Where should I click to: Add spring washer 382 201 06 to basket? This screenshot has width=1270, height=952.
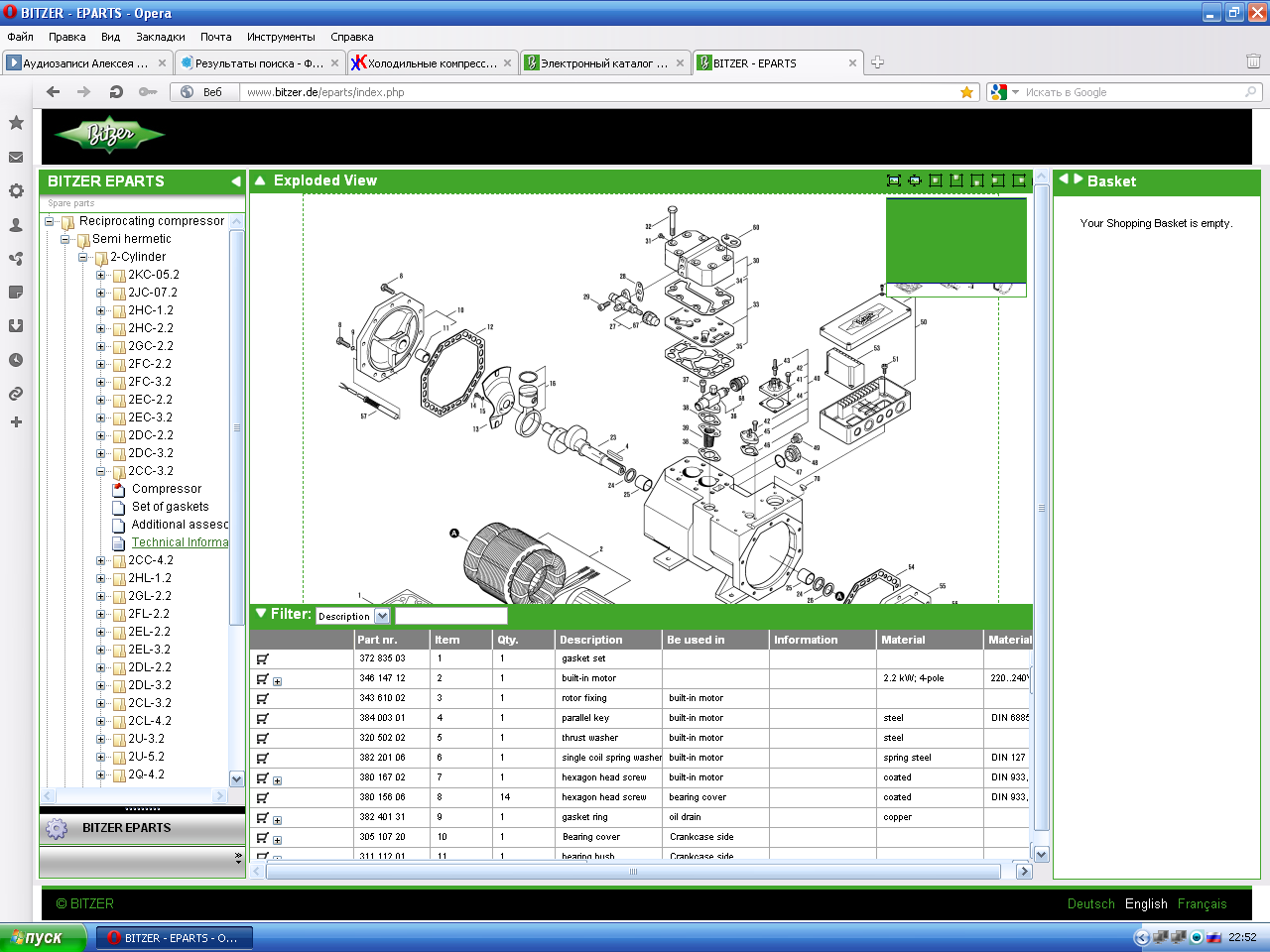263,758
